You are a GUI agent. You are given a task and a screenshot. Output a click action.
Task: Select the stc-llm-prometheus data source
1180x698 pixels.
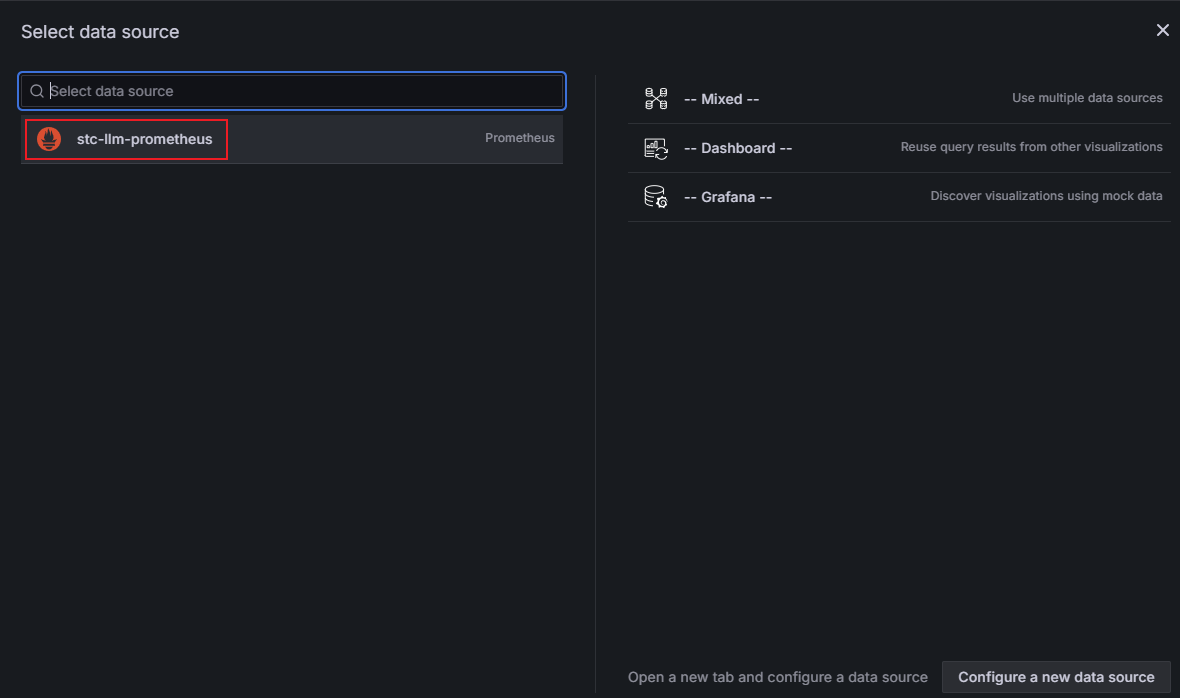pyautogui.click(x=144, y=139)
